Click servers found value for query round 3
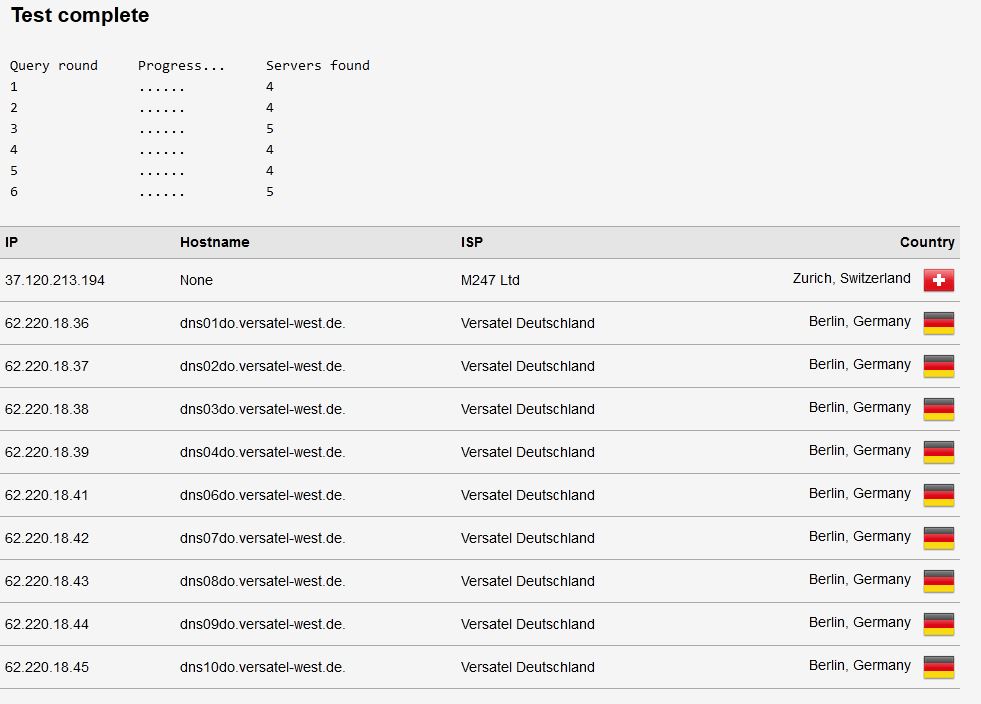Image resolution: width=981 pixels, height=704 pixels. tap(270, 129)
